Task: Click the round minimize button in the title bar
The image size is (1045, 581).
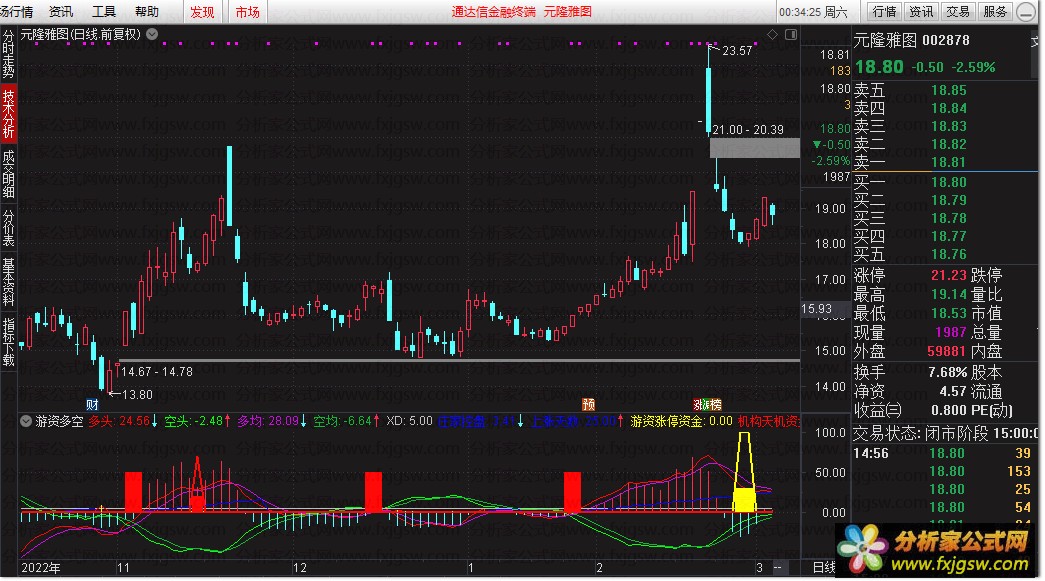Action: coord(1026,12)
